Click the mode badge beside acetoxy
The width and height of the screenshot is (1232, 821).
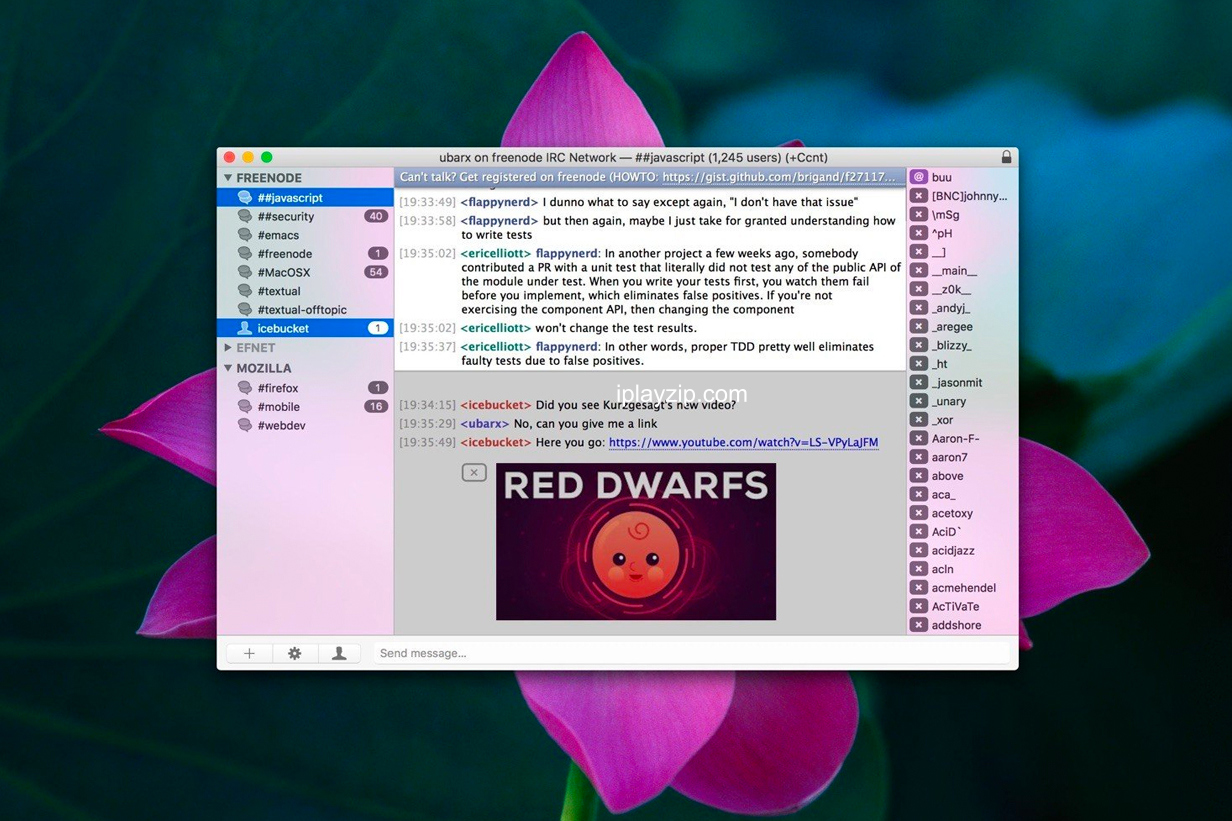(918, 513)
